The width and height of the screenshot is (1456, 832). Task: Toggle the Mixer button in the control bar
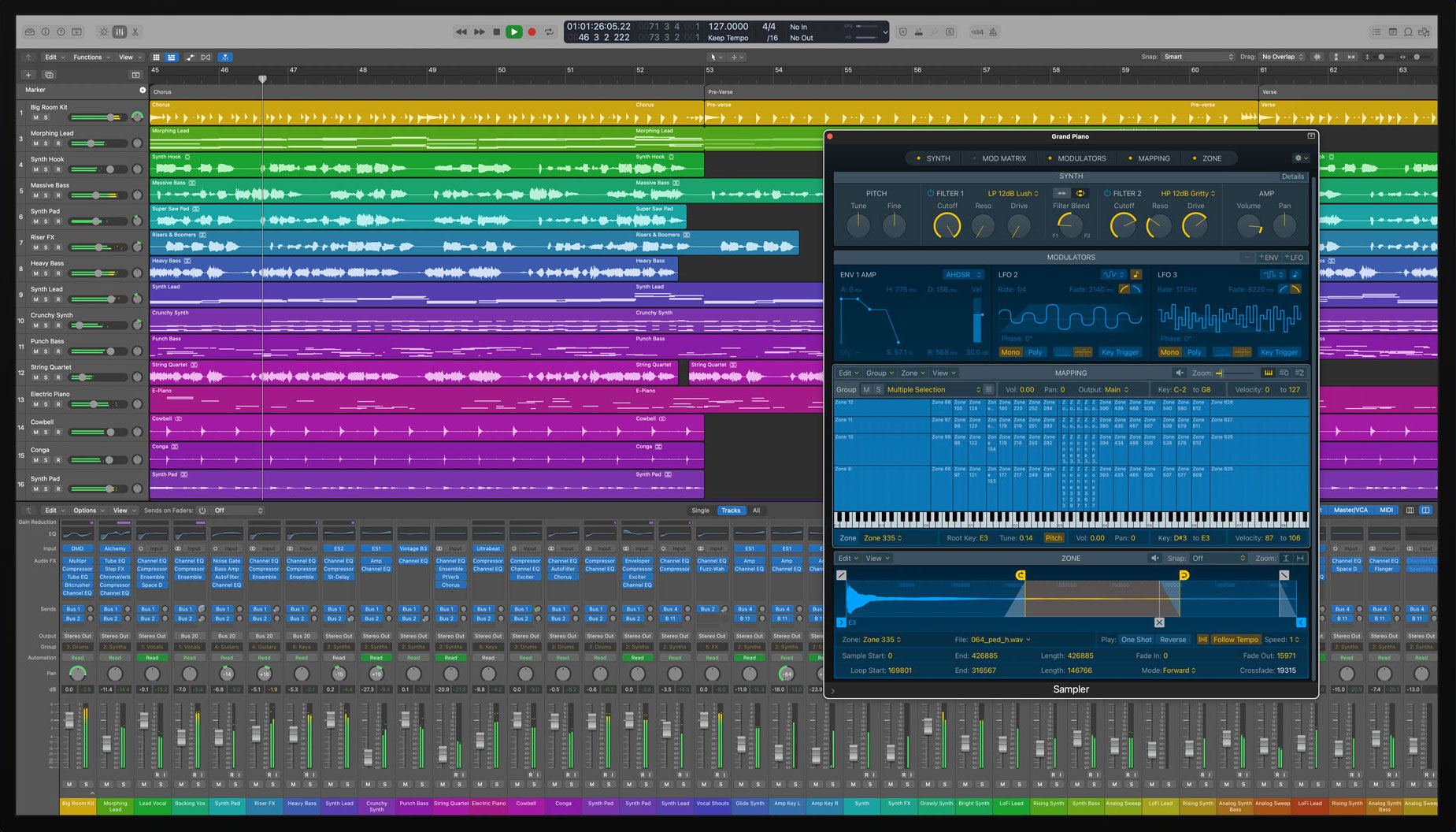coord(120,32)
